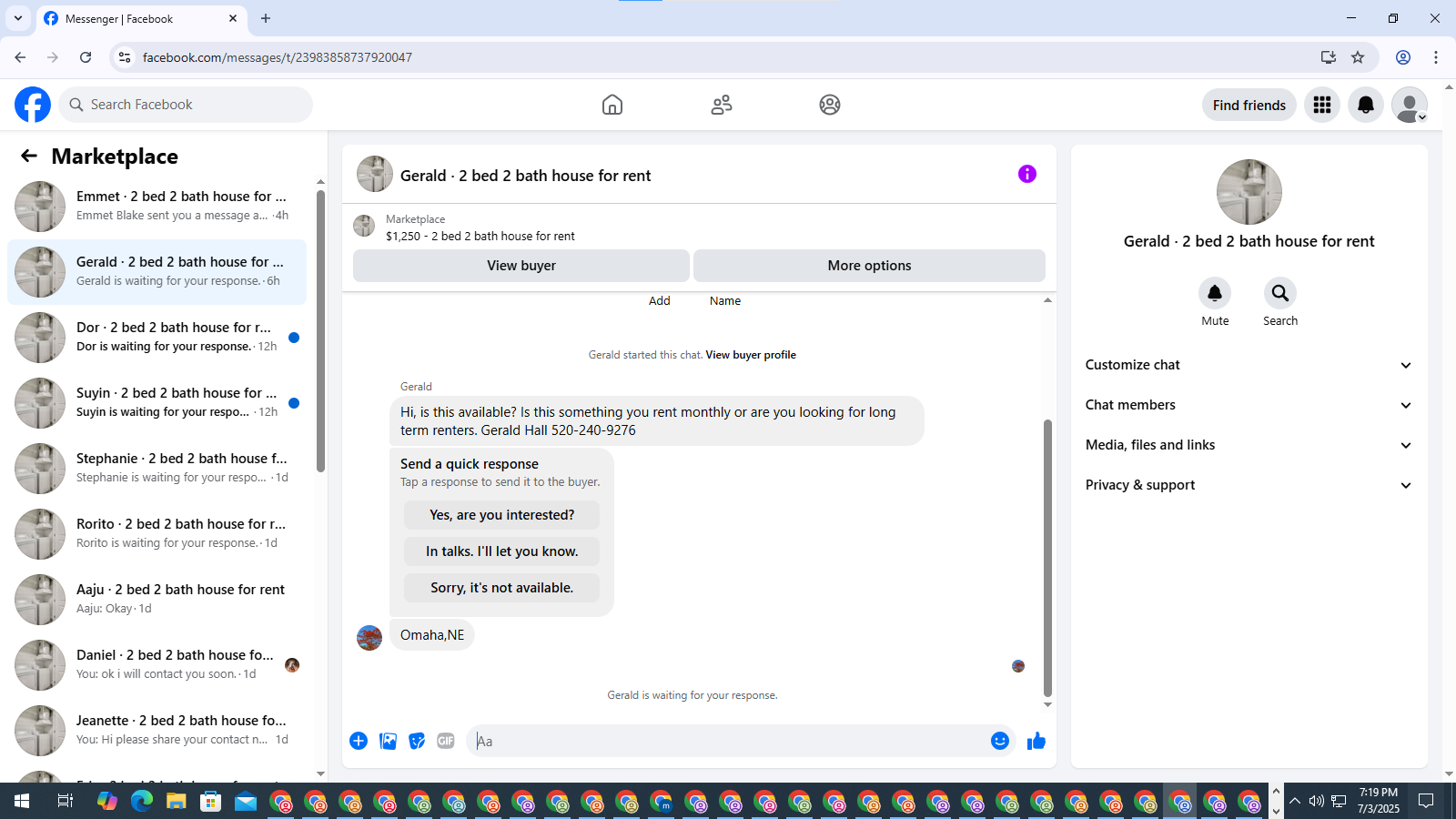
Task: Choose a GIF in composer
Action: click(446, 741)
